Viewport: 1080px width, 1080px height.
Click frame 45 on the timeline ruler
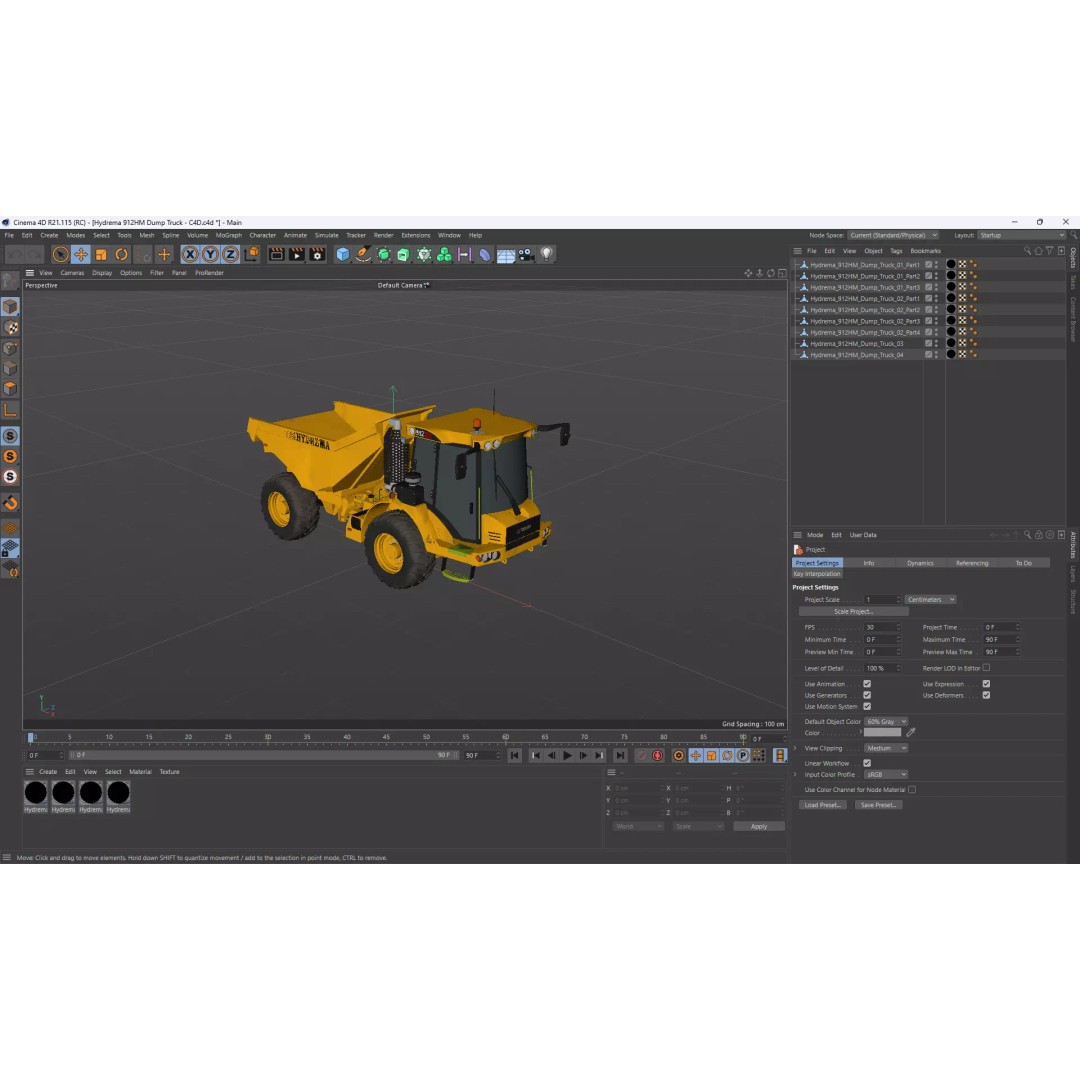[386, 737]
